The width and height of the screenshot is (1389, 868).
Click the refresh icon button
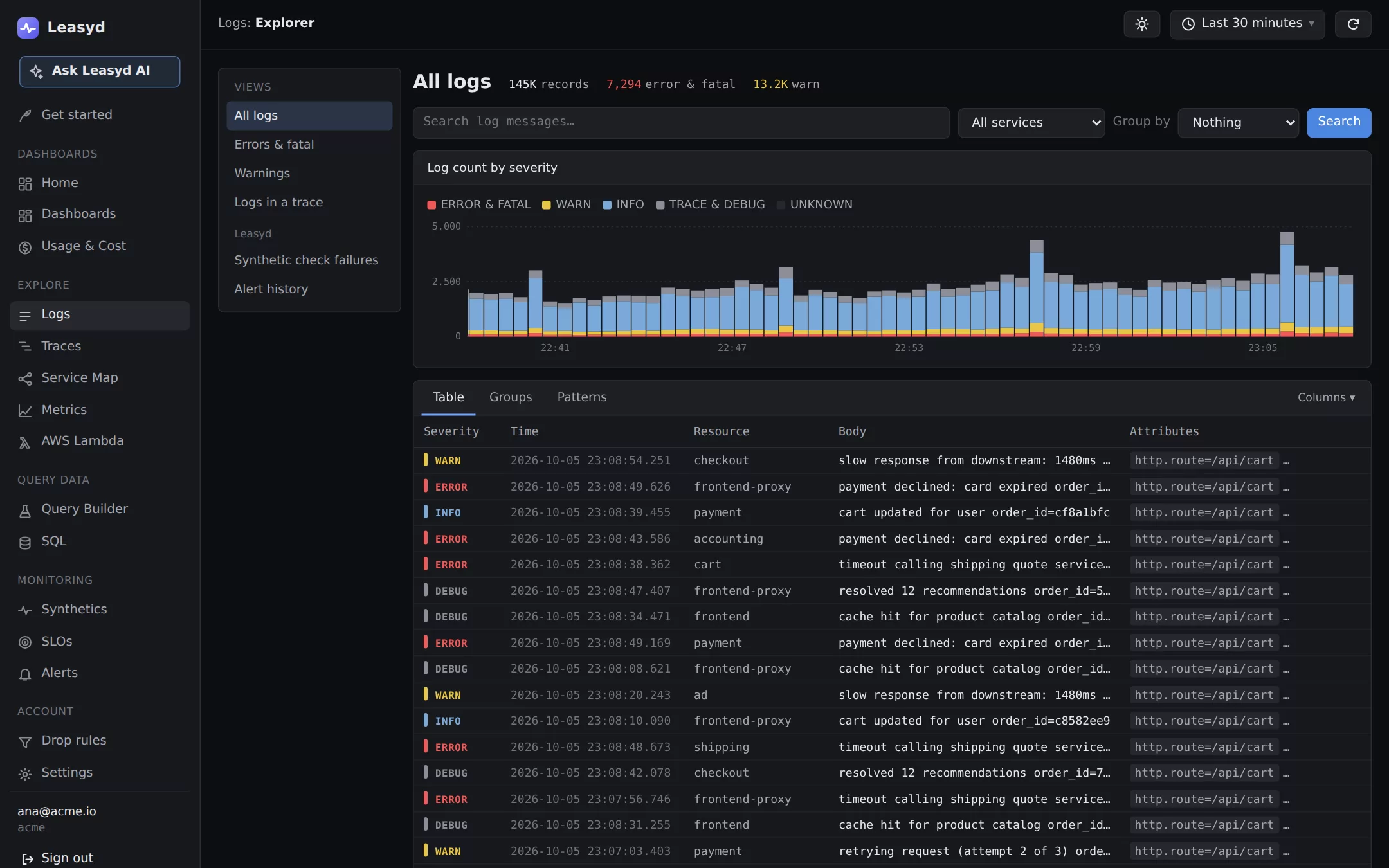tap(1353, 24)
